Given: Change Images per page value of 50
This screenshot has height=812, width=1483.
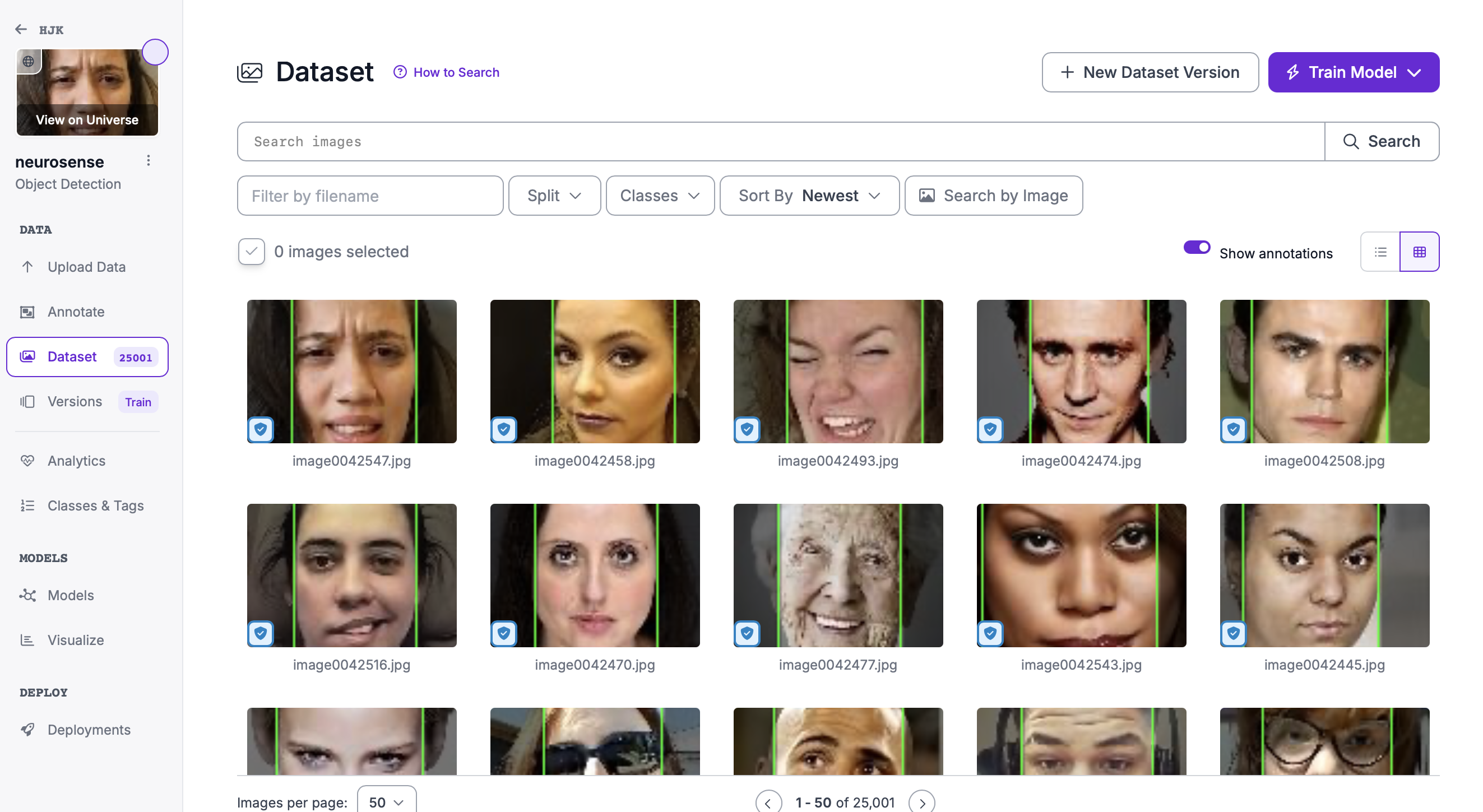Looking at the screenshot, I should 386,802.
